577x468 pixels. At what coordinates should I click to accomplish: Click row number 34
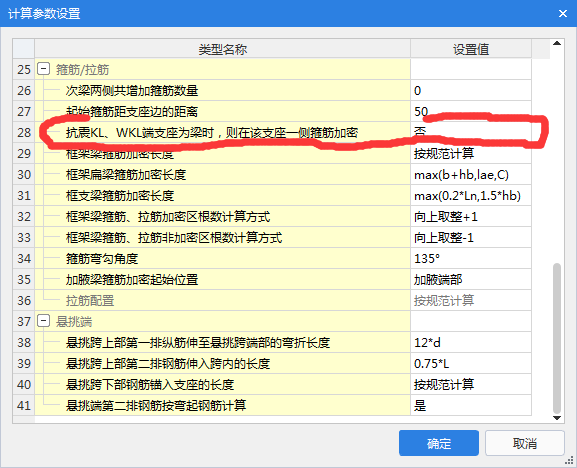(x=24, y=258)
